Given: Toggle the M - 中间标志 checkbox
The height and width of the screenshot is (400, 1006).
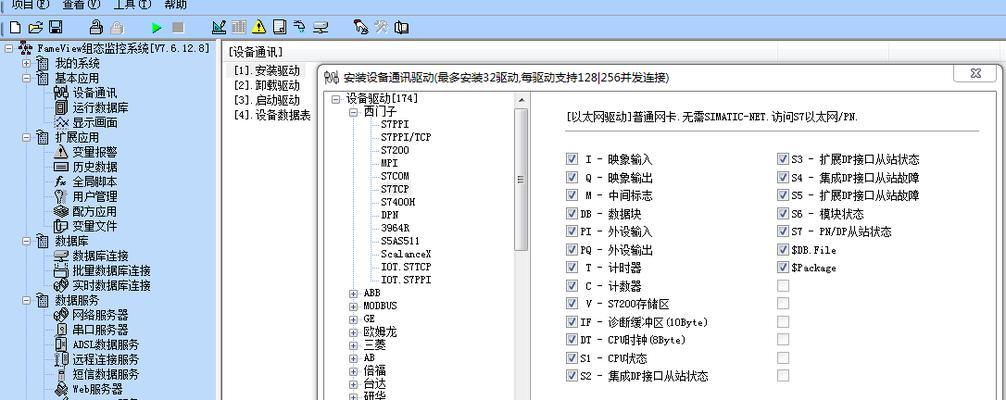Looking at the screenshot, I should tap(572, 195).
